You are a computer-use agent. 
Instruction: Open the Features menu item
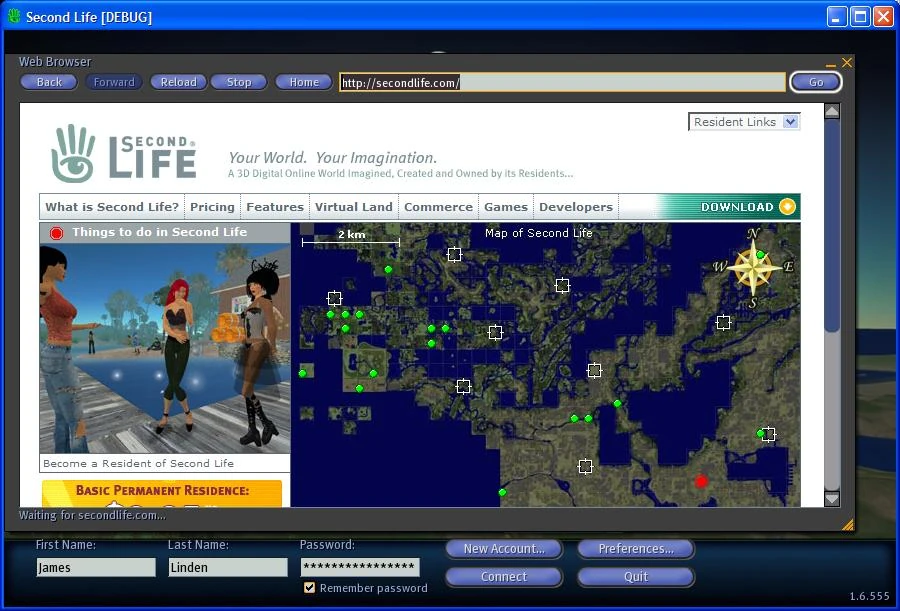click(x=275, y=207)
